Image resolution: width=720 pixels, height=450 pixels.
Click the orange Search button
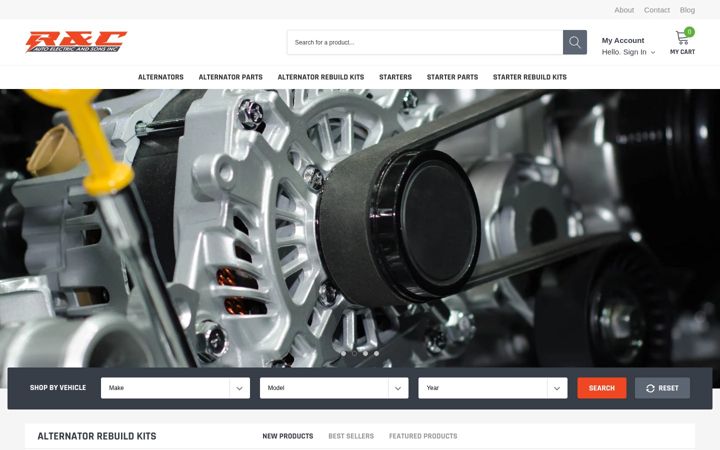coord(602,388)
